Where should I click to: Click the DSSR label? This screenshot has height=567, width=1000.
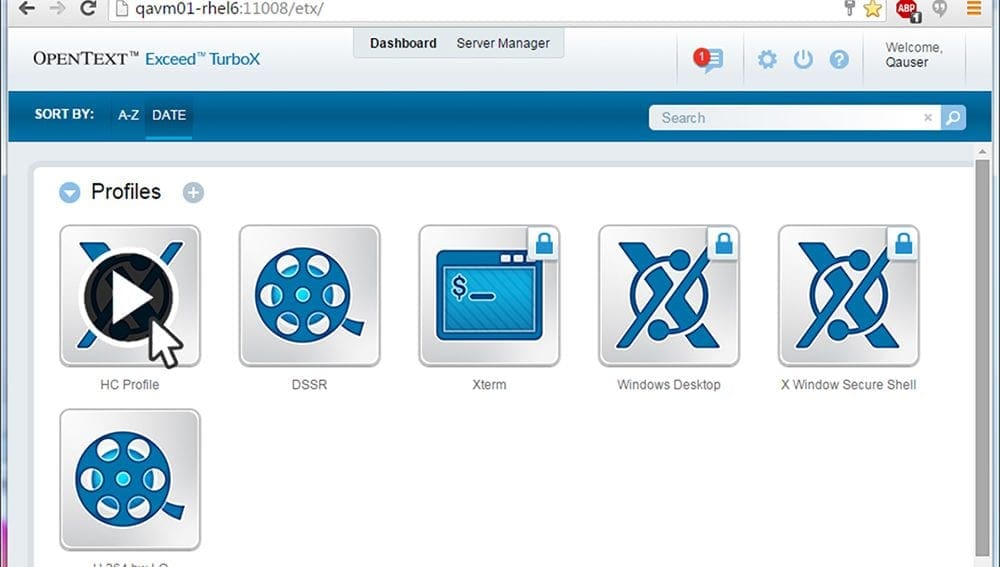point(309,385)
